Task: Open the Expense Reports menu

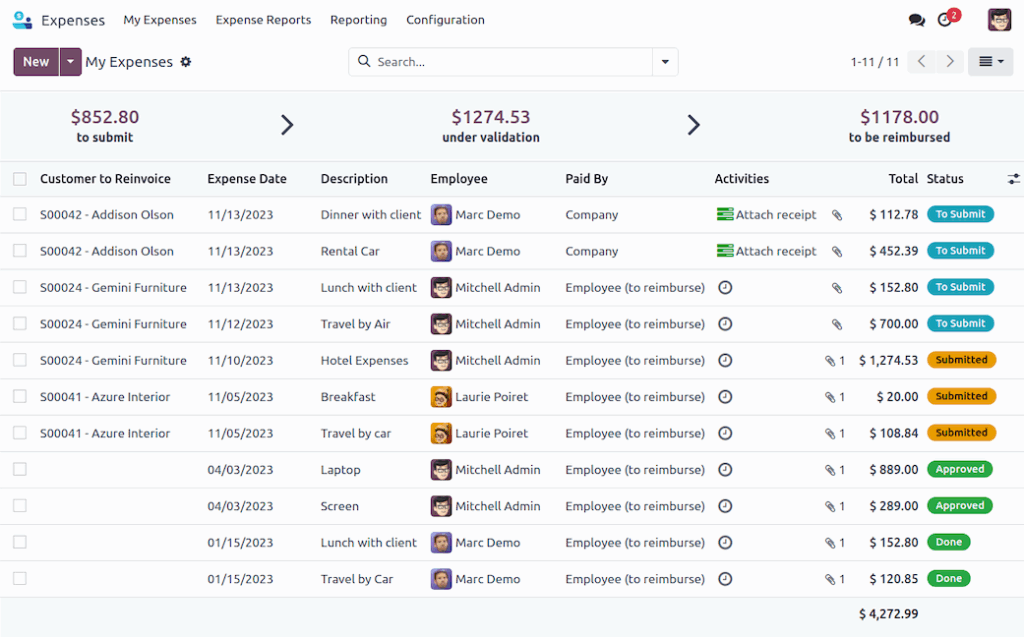Action: point(263,20)
